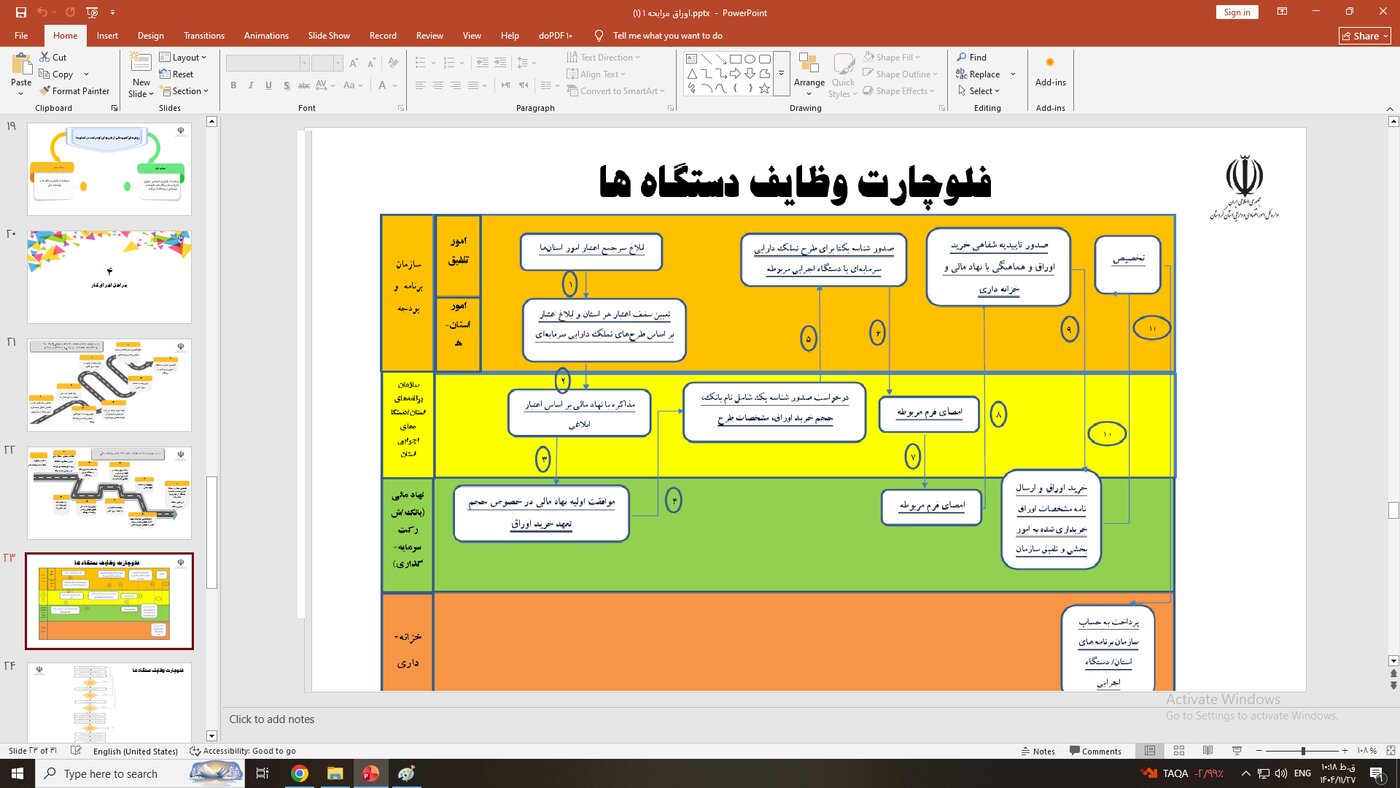Click the Share button

[1364, 36]
